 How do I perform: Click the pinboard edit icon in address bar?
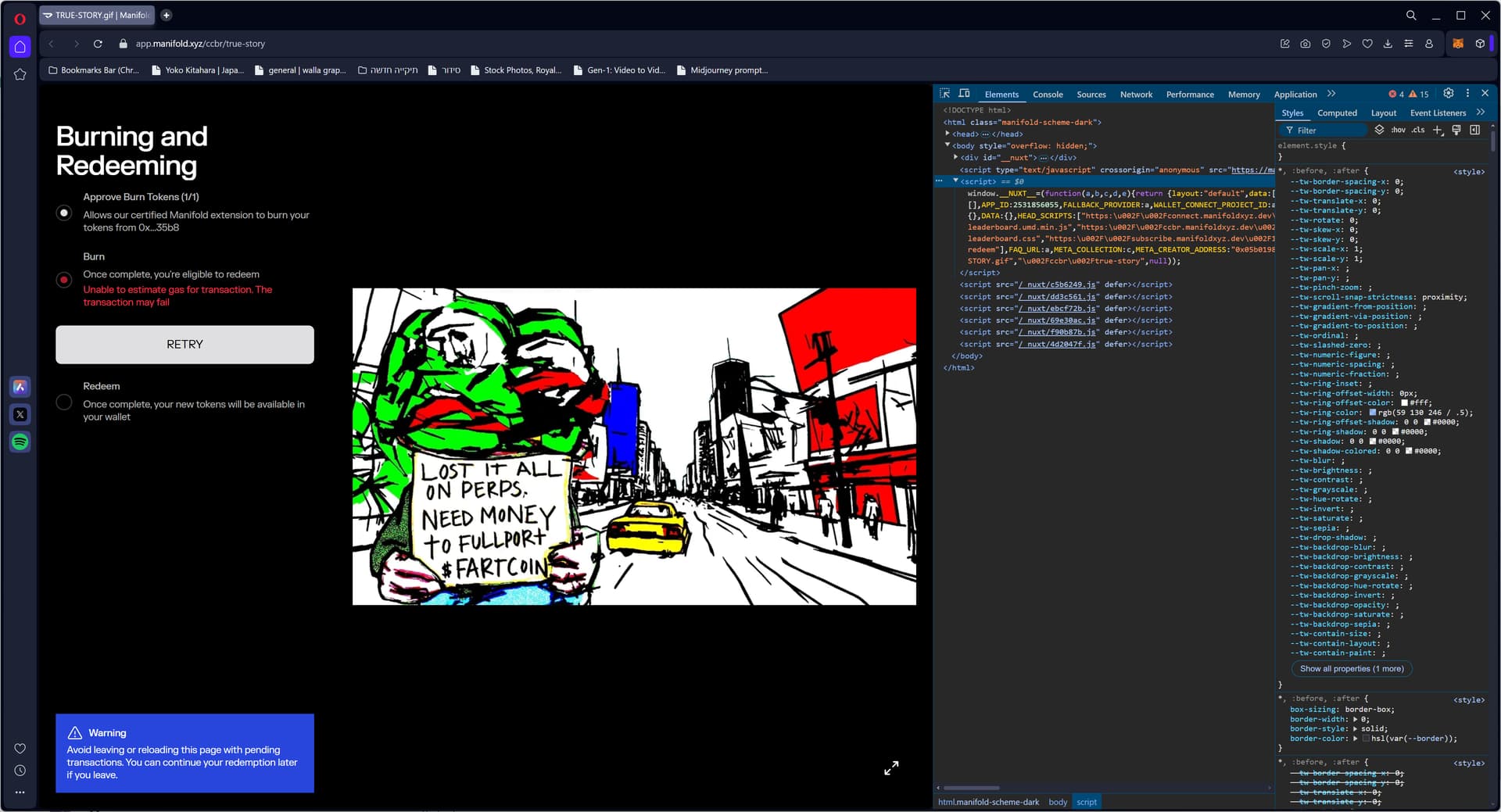coord(1284,44)
